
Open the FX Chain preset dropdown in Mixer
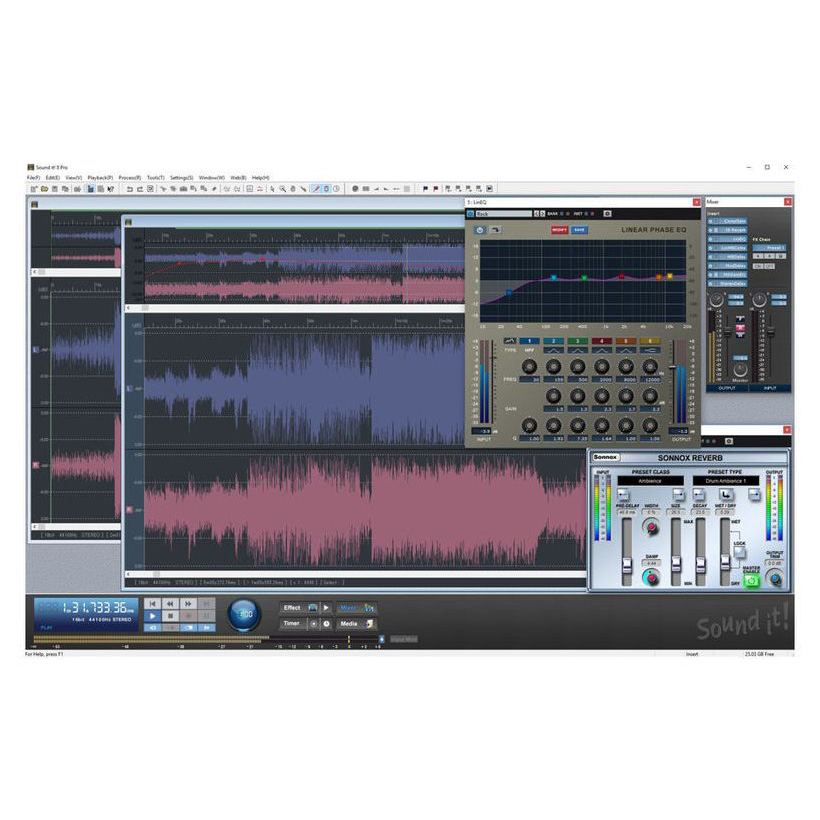pyautogui.click(x=769, y=248)
